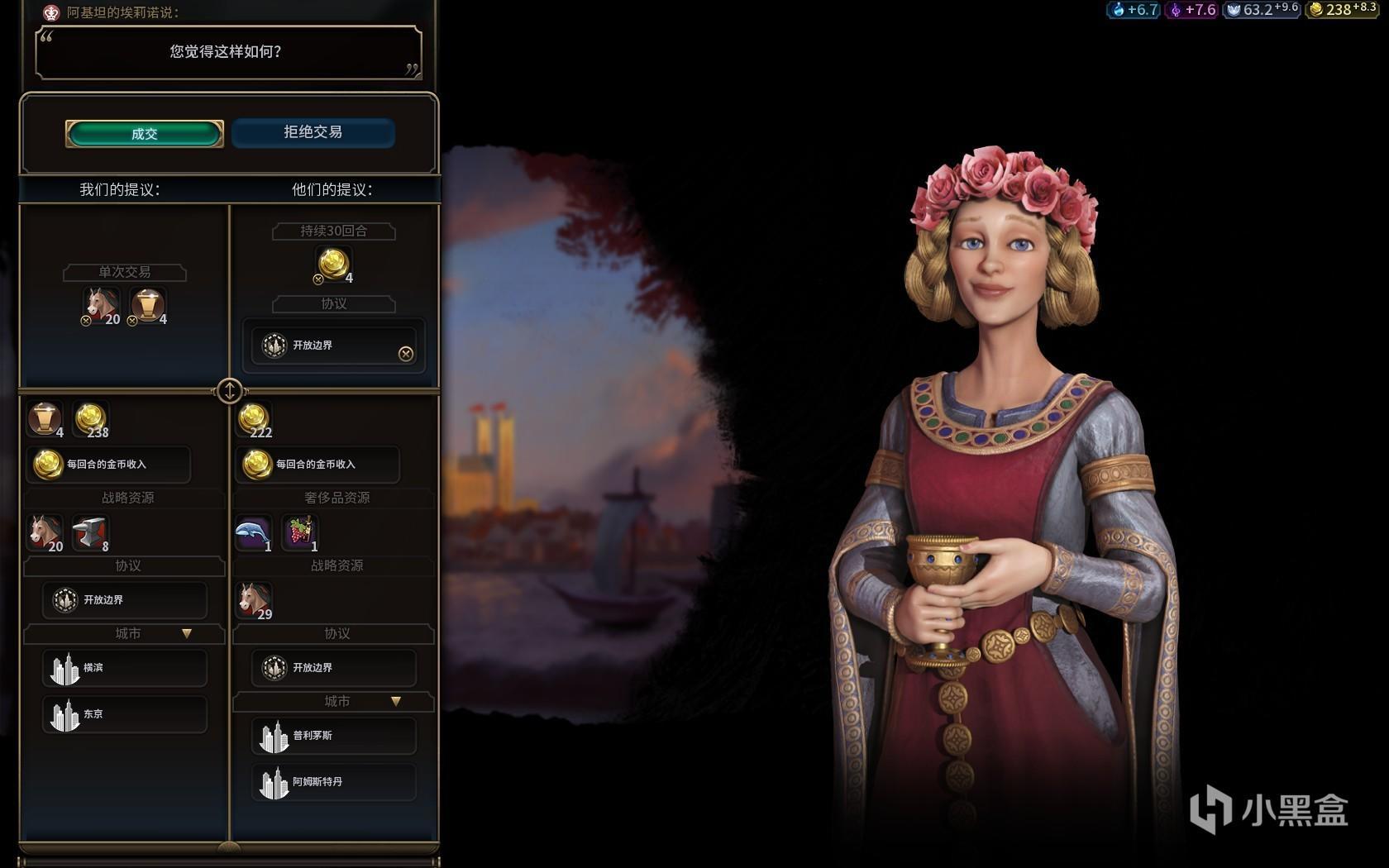Screen dimensions: 1389x868
Task: Offer our gold-per-turn income (每回合的金币收入)
Action: tap(108, 465)
